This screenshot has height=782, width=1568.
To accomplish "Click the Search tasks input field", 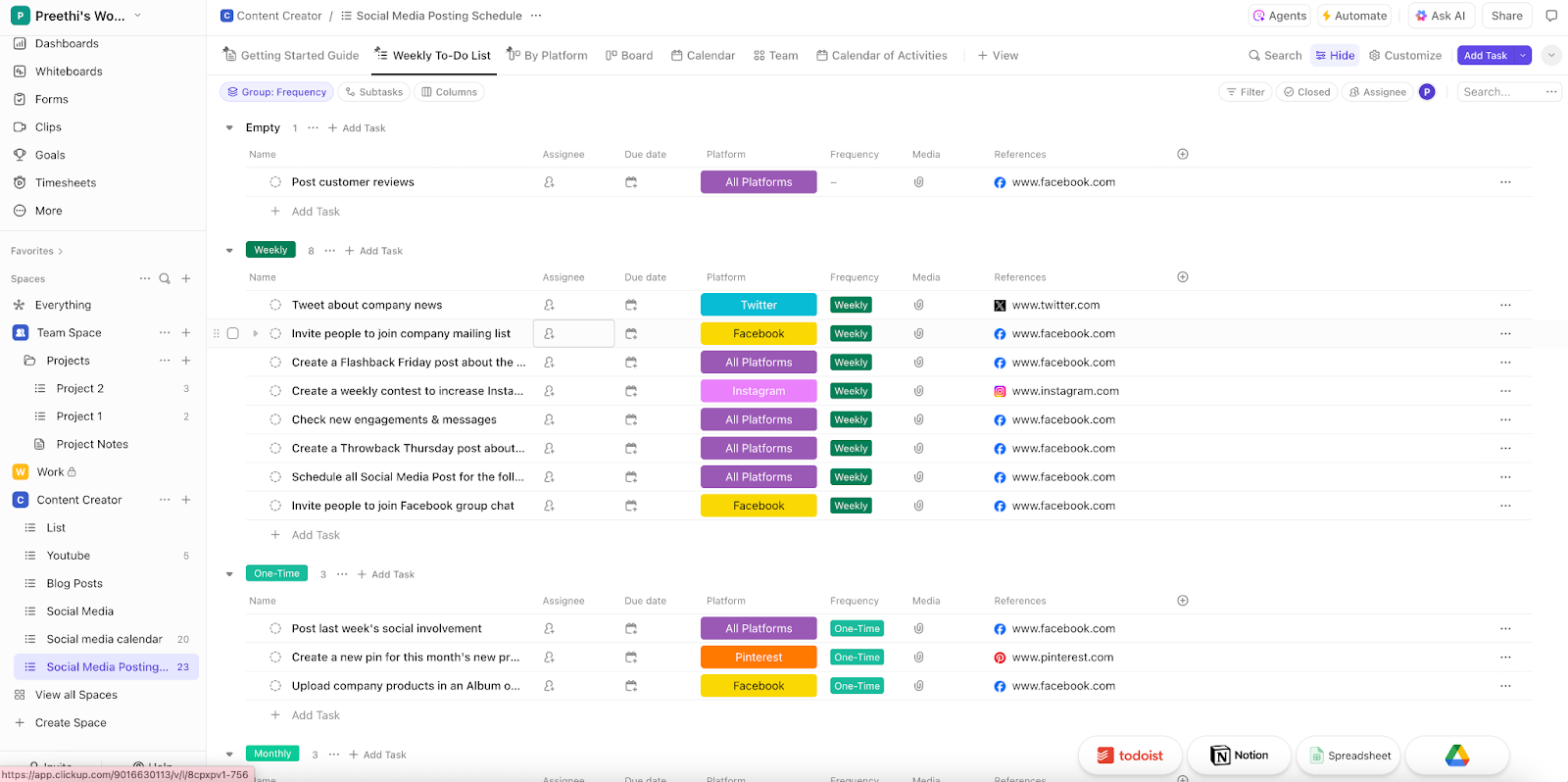I will 1497,92.
